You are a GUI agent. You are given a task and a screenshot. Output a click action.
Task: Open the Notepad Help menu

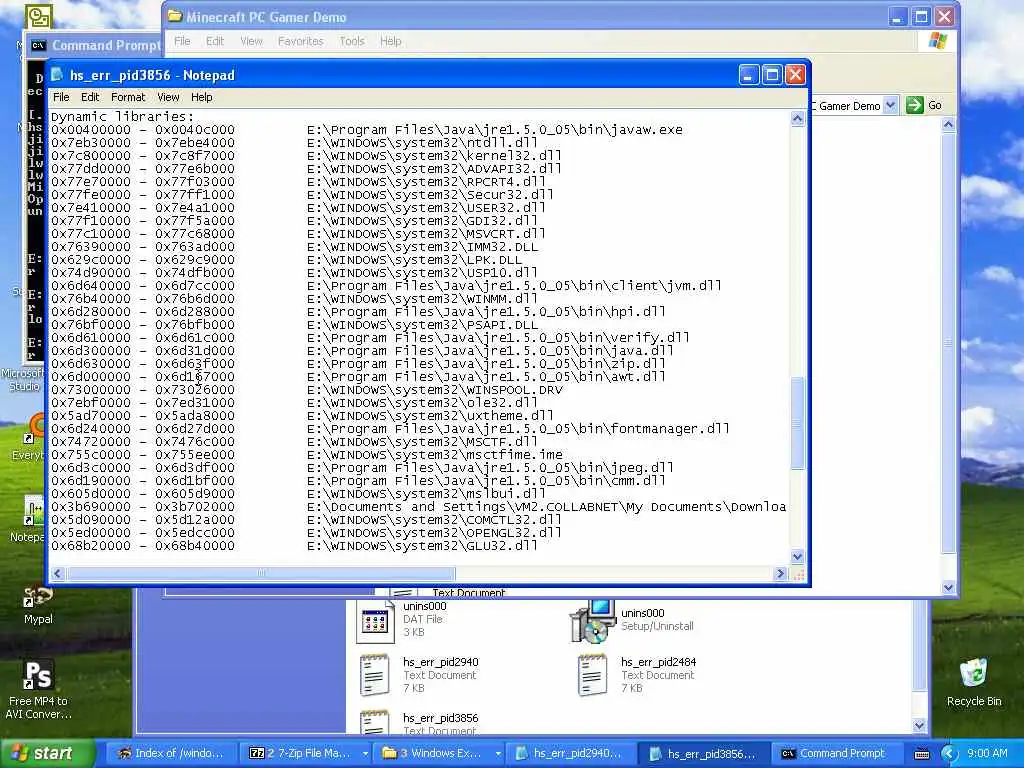(201, 97)
